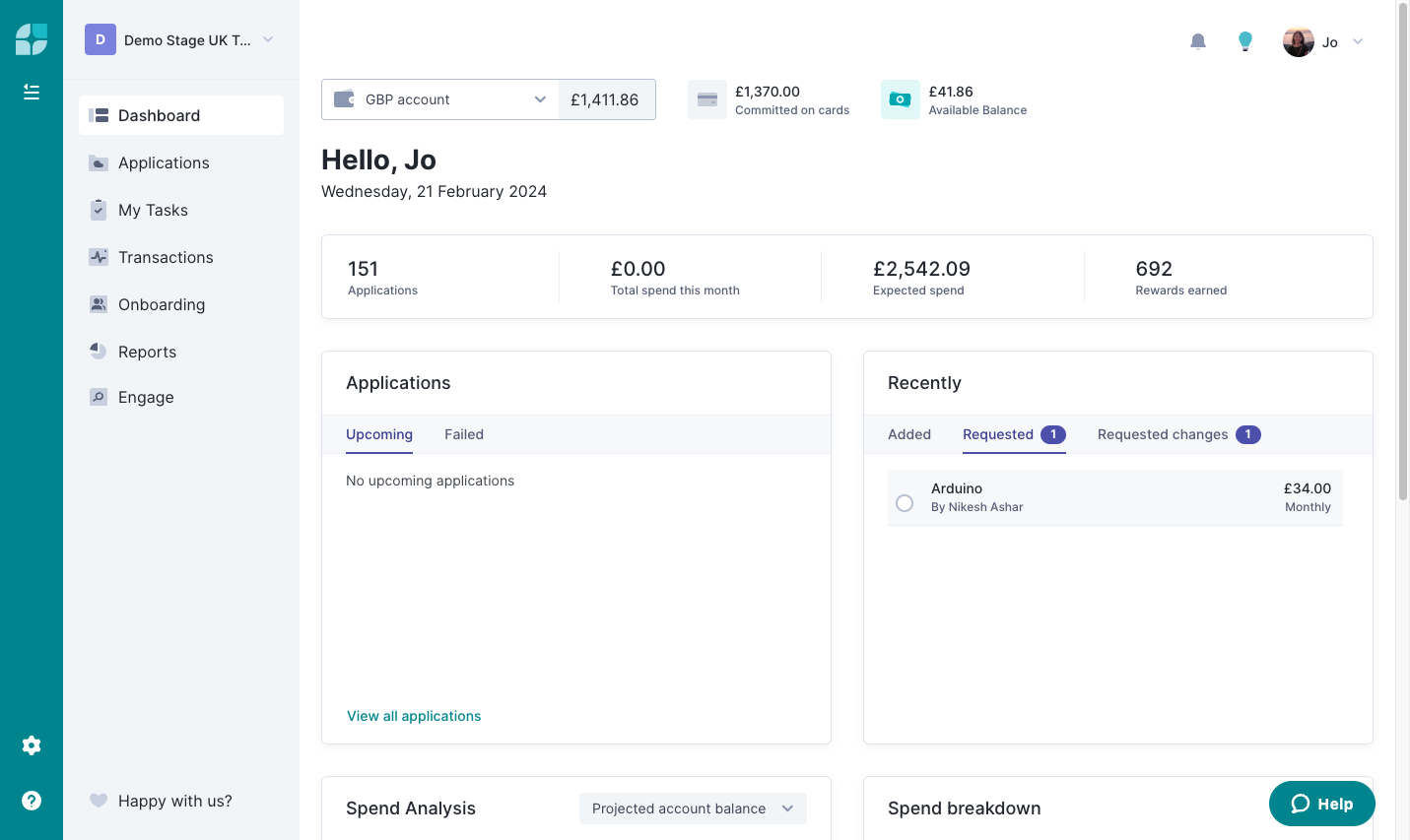
Task: Open the Help chat button
Action: (1322, 804)
